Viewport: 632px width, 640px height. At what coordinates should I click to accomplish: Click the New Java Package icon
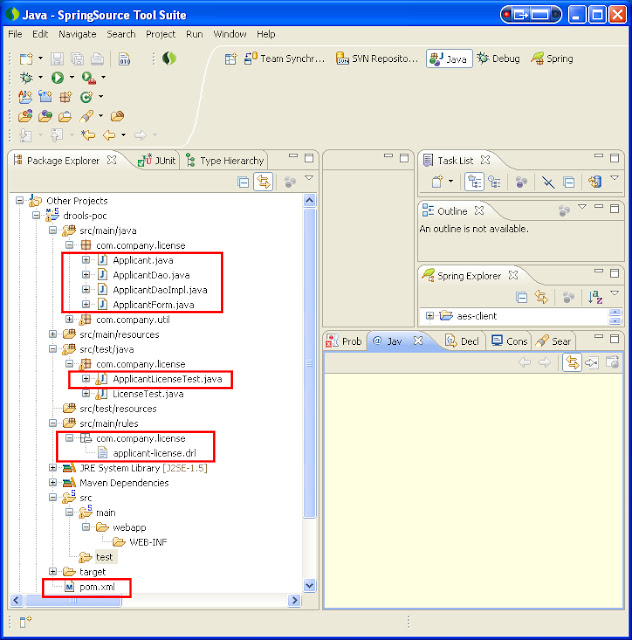pyautogui.click(x=65, y=97)
